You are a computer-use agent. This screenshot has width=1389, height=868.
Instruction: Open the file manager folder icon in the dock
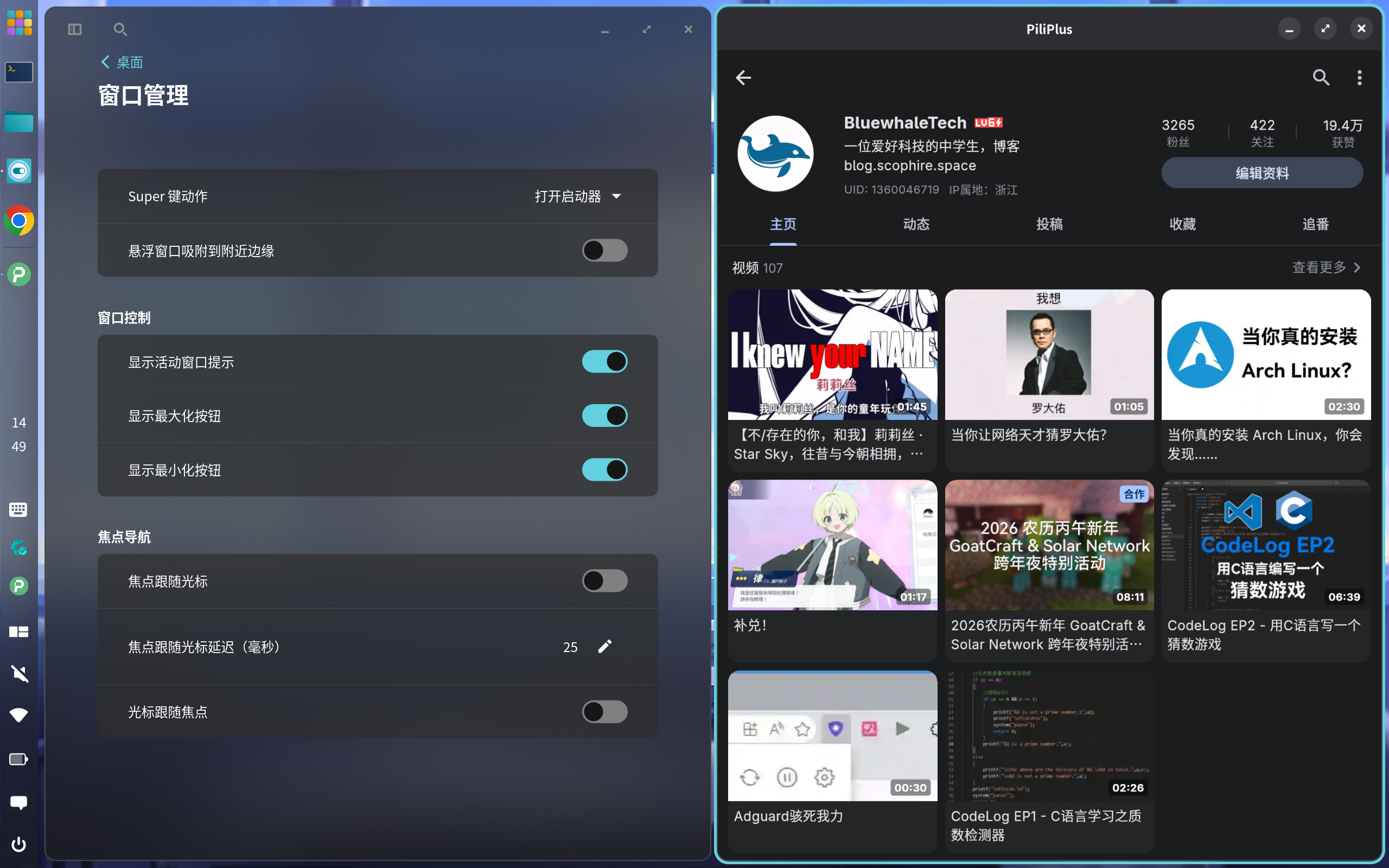(19, 121)
